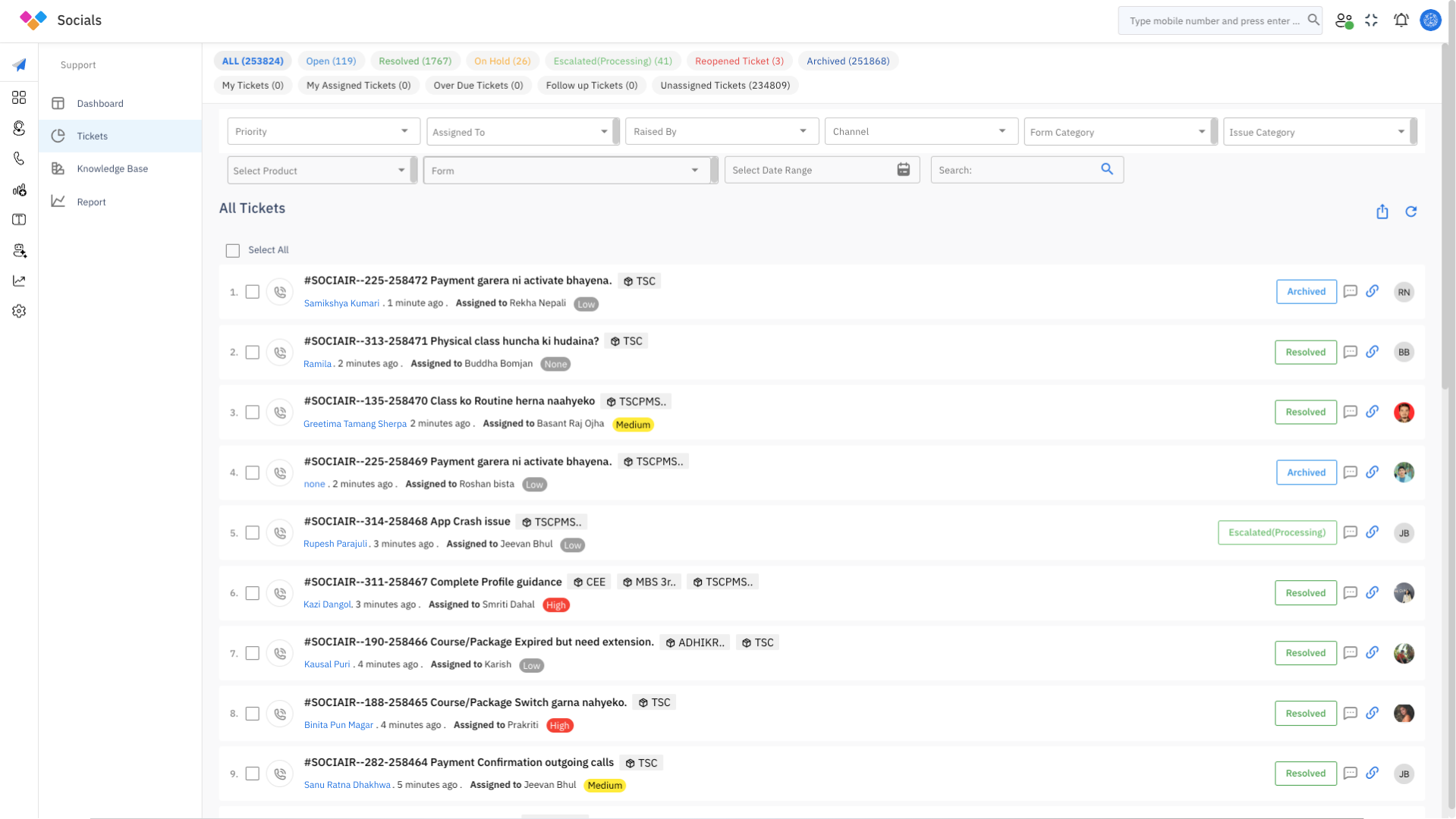Image resolution: width=1456 pixels, height=819 pixels.
Task: Click call icon on Physical class ticket
Action: coord(280,353)
